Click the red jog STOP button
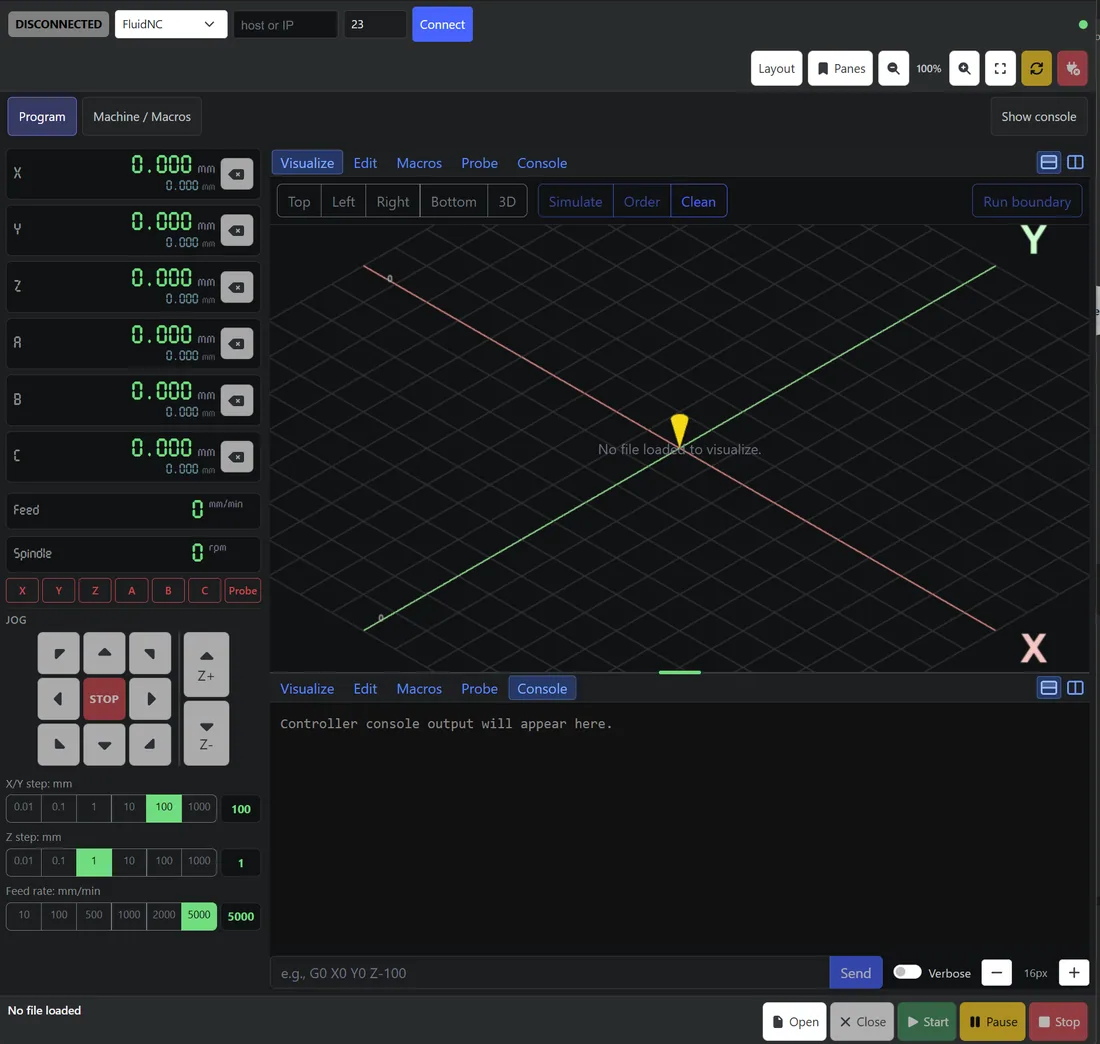 point(104,699)
